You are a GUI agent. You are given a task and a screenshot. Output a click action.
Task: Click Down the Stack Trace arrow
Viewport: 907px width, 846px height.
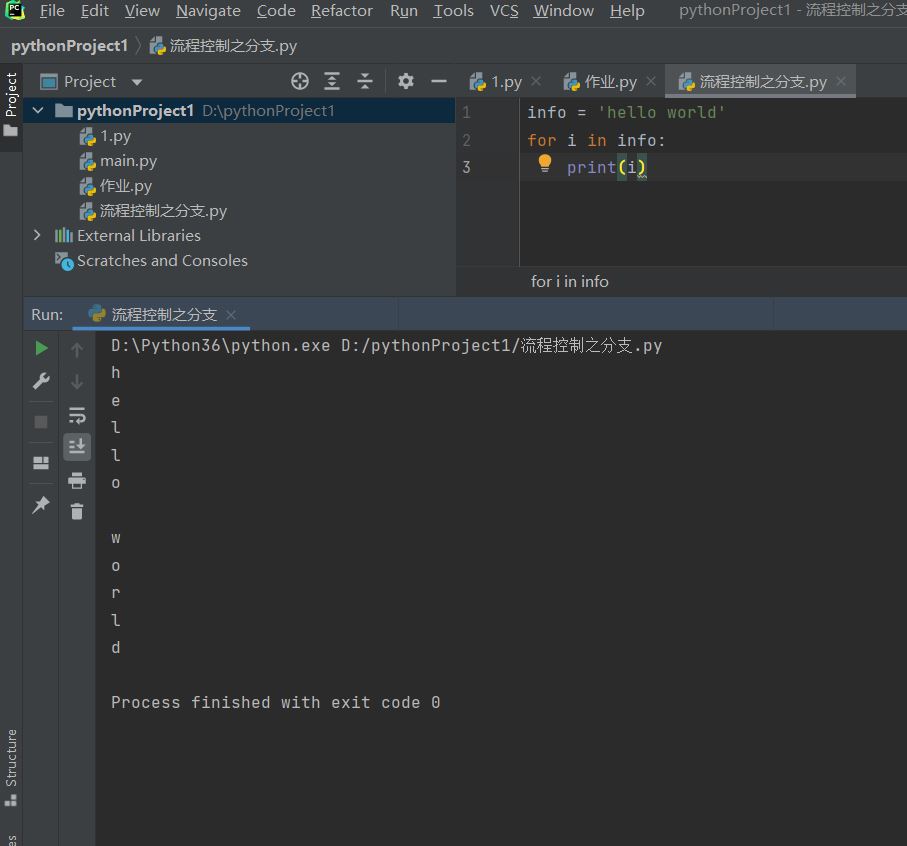77,382
